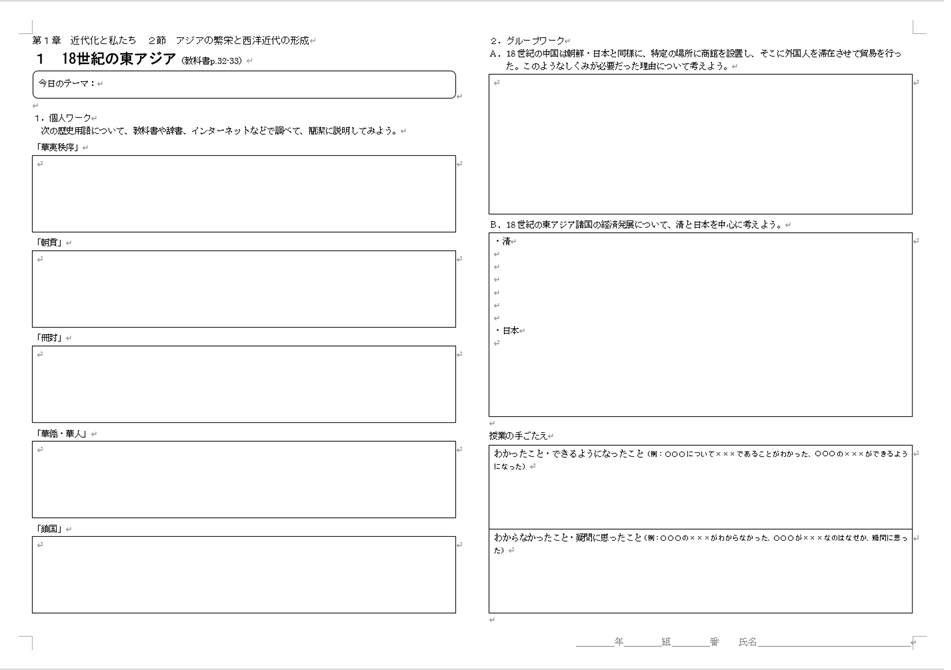Click the 教科書p.32-33 reference text
The height and width of the screenshot is (670, 951).
[212, 62]
